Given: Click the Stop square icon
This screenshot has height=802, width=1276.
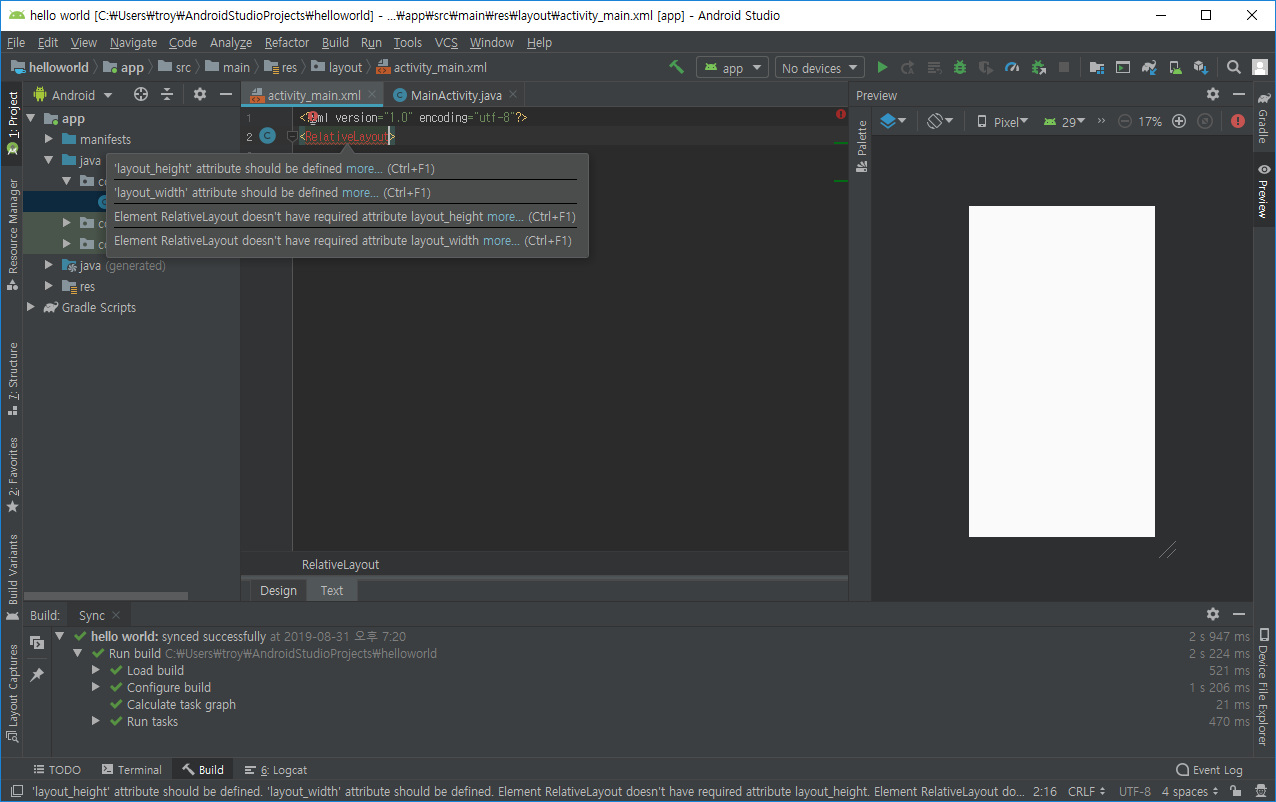Looking at the screenshot, I should coord(1064,67).
